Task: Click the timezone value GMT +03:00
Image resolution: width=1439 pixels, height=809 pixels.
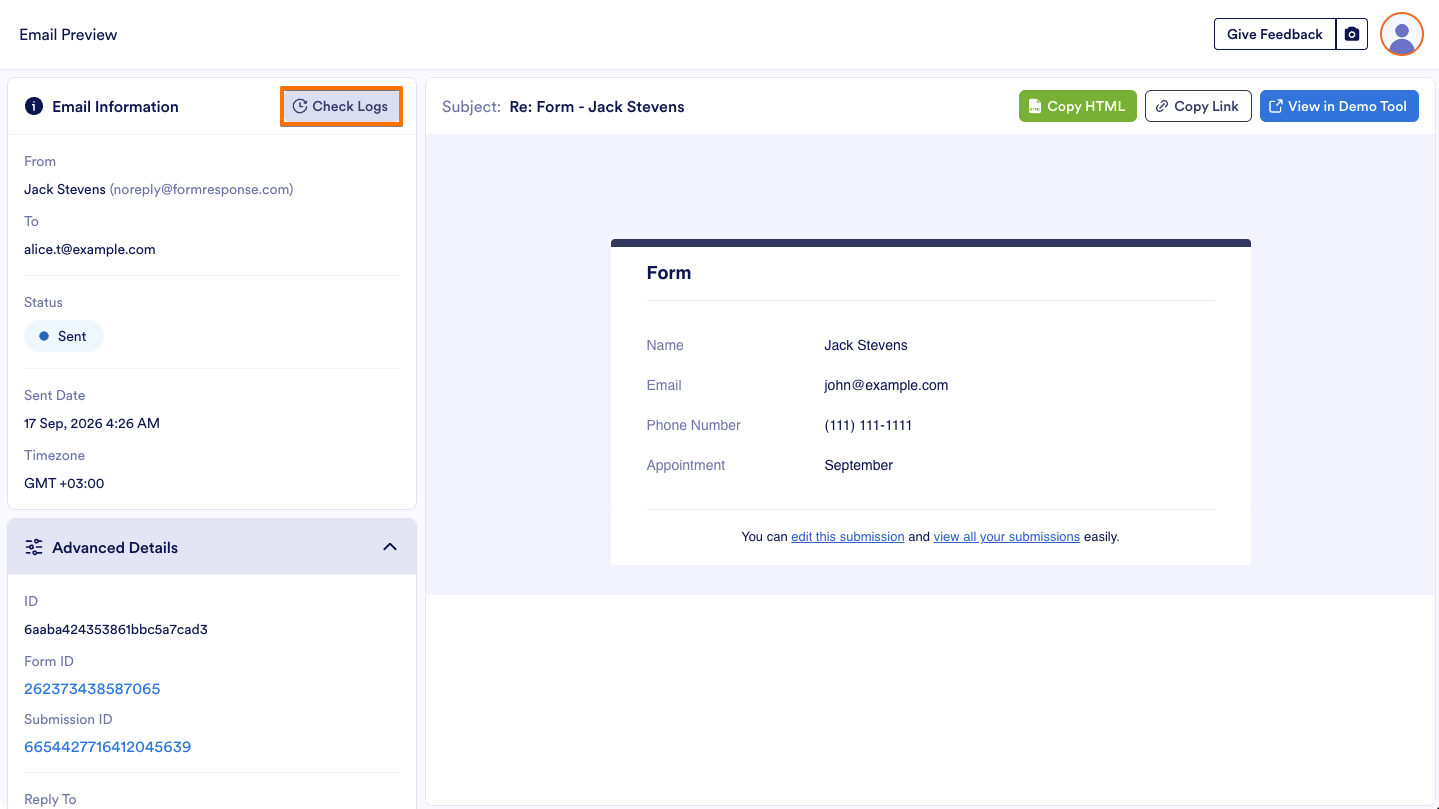Action: 64,484
